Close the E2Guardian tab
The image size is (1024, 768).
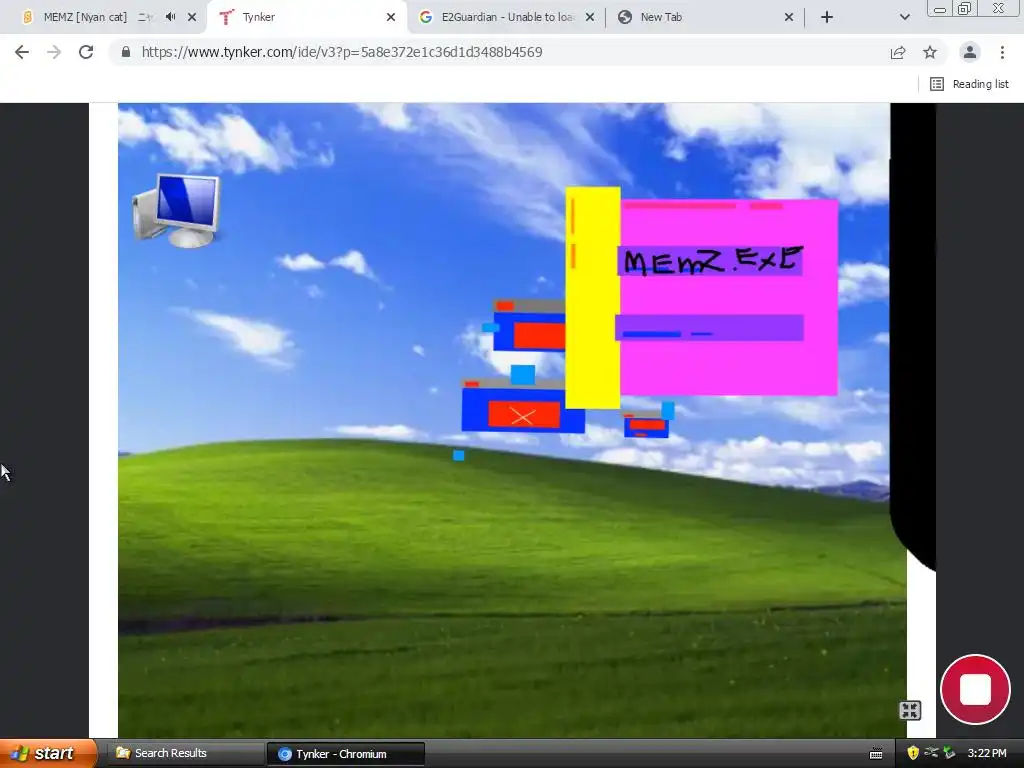pyautogui.click(x=590, y=17)
